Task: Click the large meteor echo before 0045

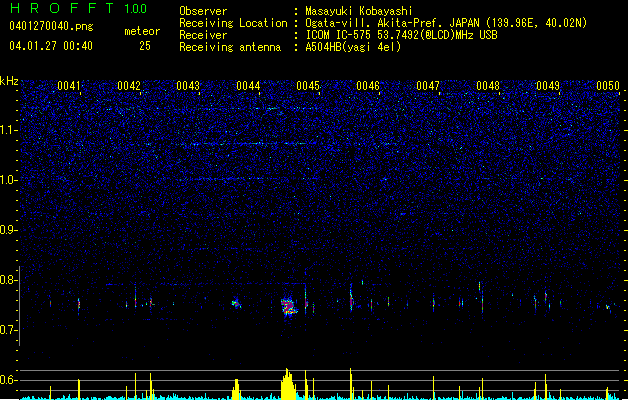Action: click(289, 307)
